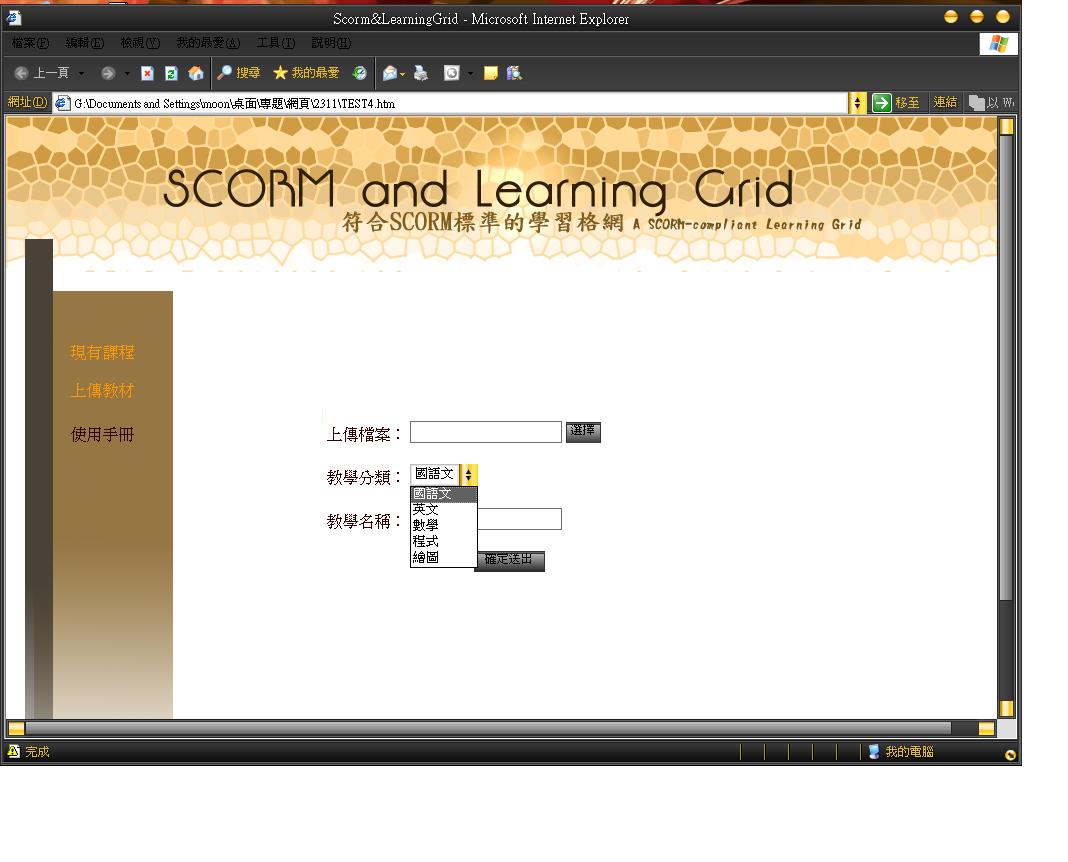Choose 數學 in the dropdown list
1068x862 pixels.
pos(426,525)
